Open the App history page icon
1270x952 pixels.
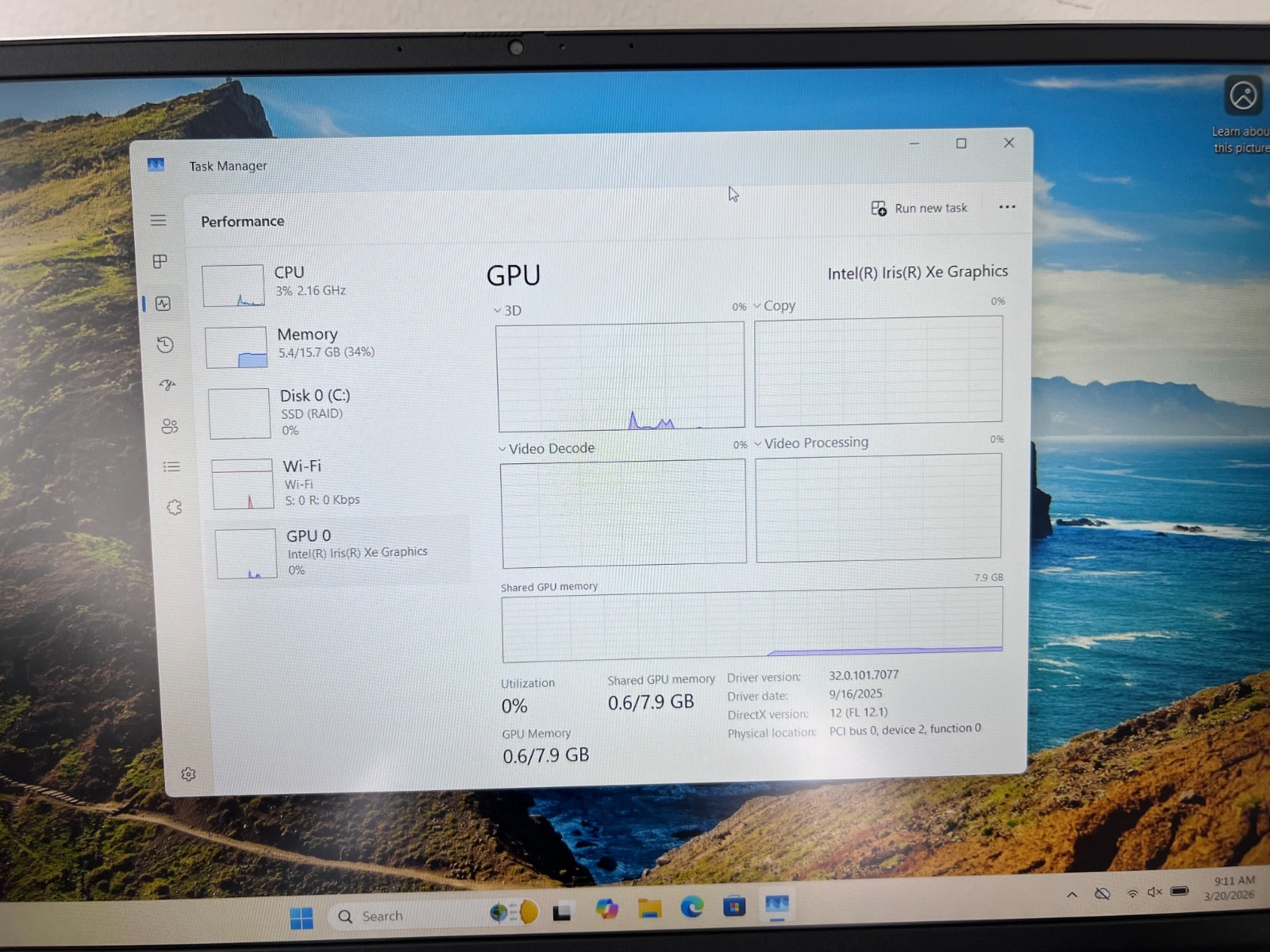pos(165,344)
